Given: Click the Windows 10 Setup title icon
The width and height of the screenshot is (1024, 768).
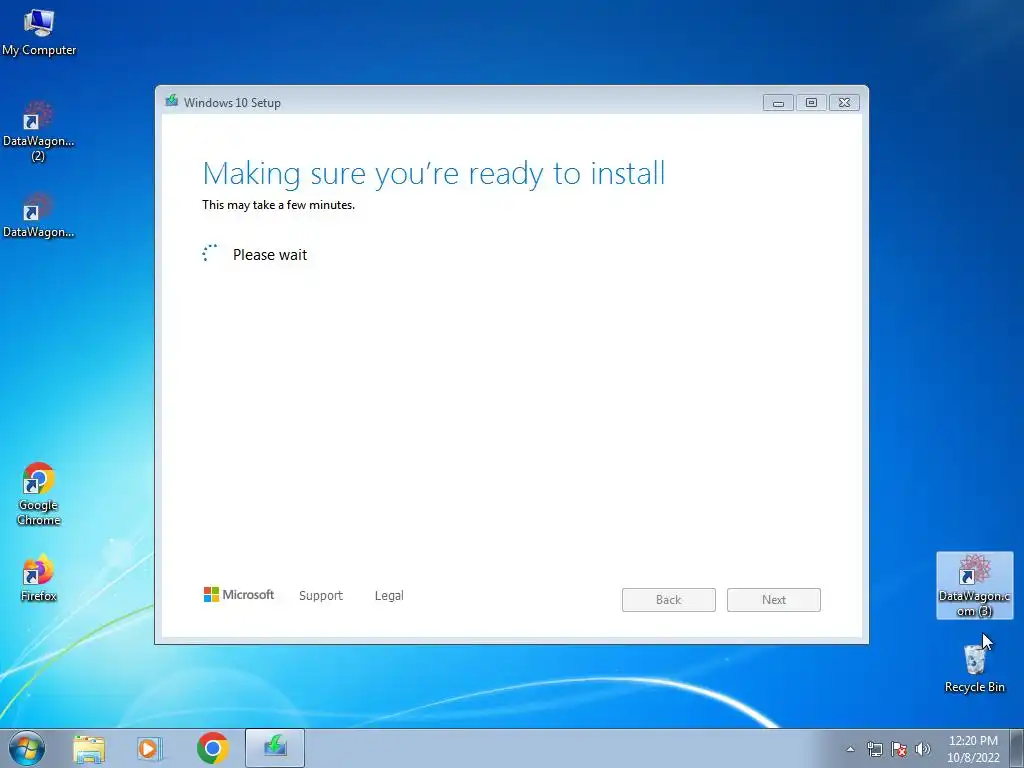Looking at the screenshot, I should click(172, 101).
